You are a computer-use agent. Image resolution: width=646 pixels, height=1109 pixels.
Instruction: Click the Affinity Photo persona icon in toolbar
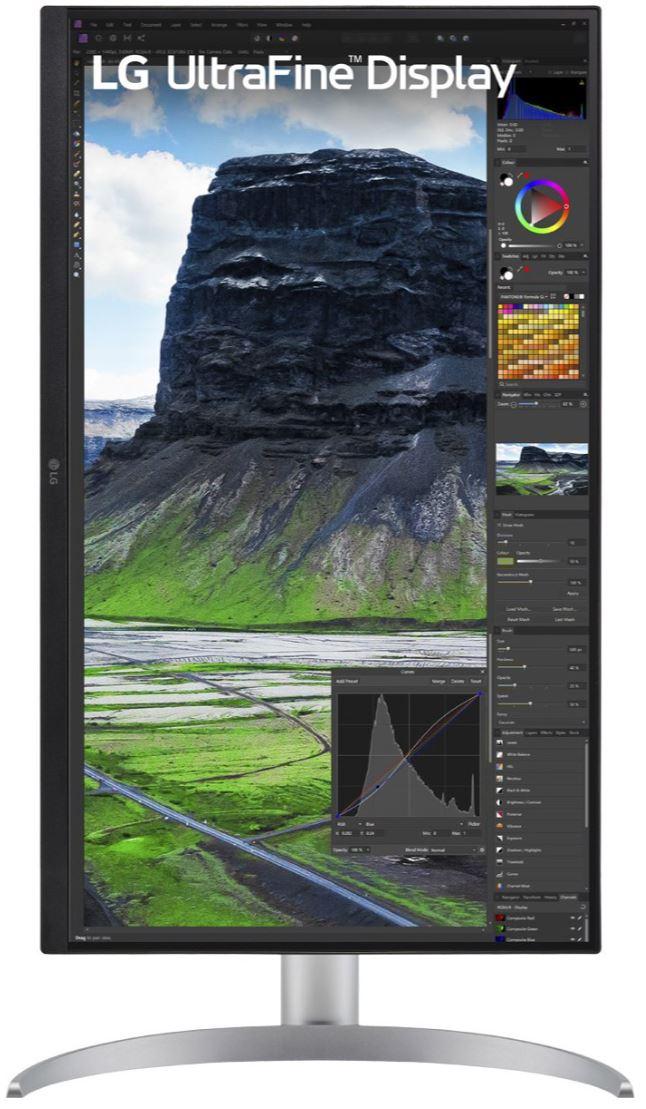[x=83, y=38]
